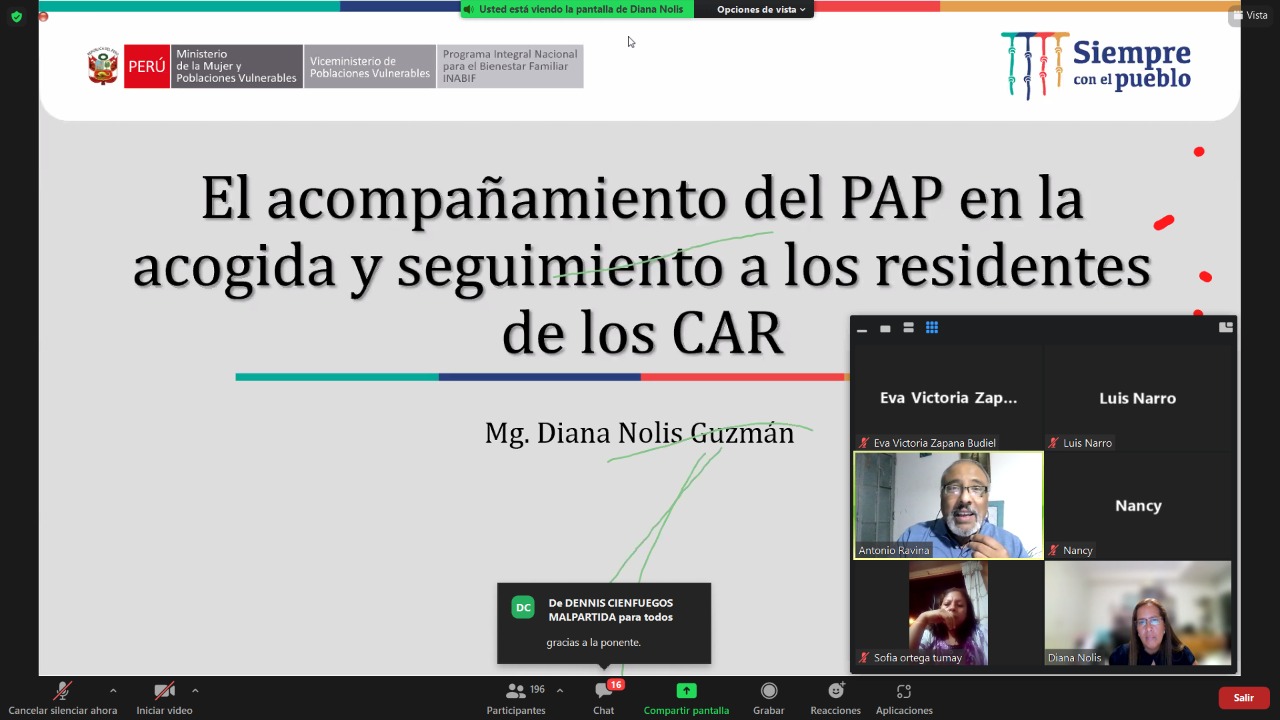1280x720 pixels.
Task: Expand participants options arrow beside 196
Action: pyautogui.click(x=559, y=690)
